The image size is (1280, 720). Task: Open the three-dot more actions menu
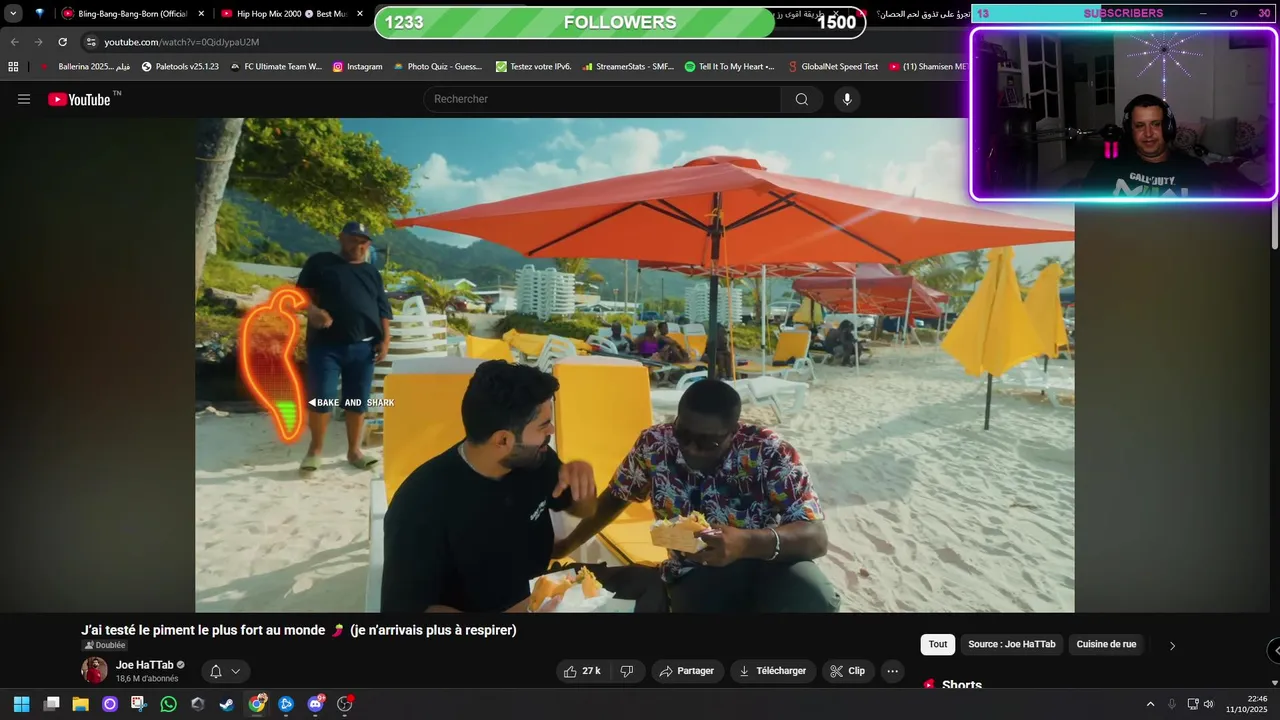click(893, 671)
